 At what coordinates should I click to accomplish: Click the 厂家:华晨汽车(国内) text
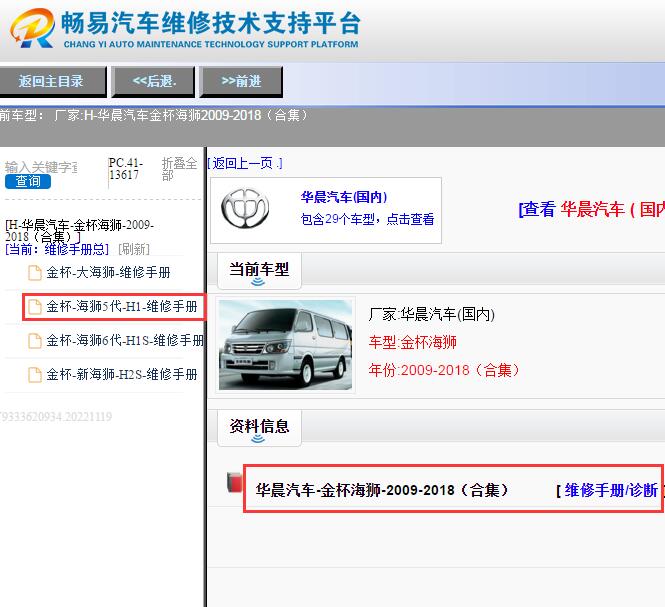431,314
